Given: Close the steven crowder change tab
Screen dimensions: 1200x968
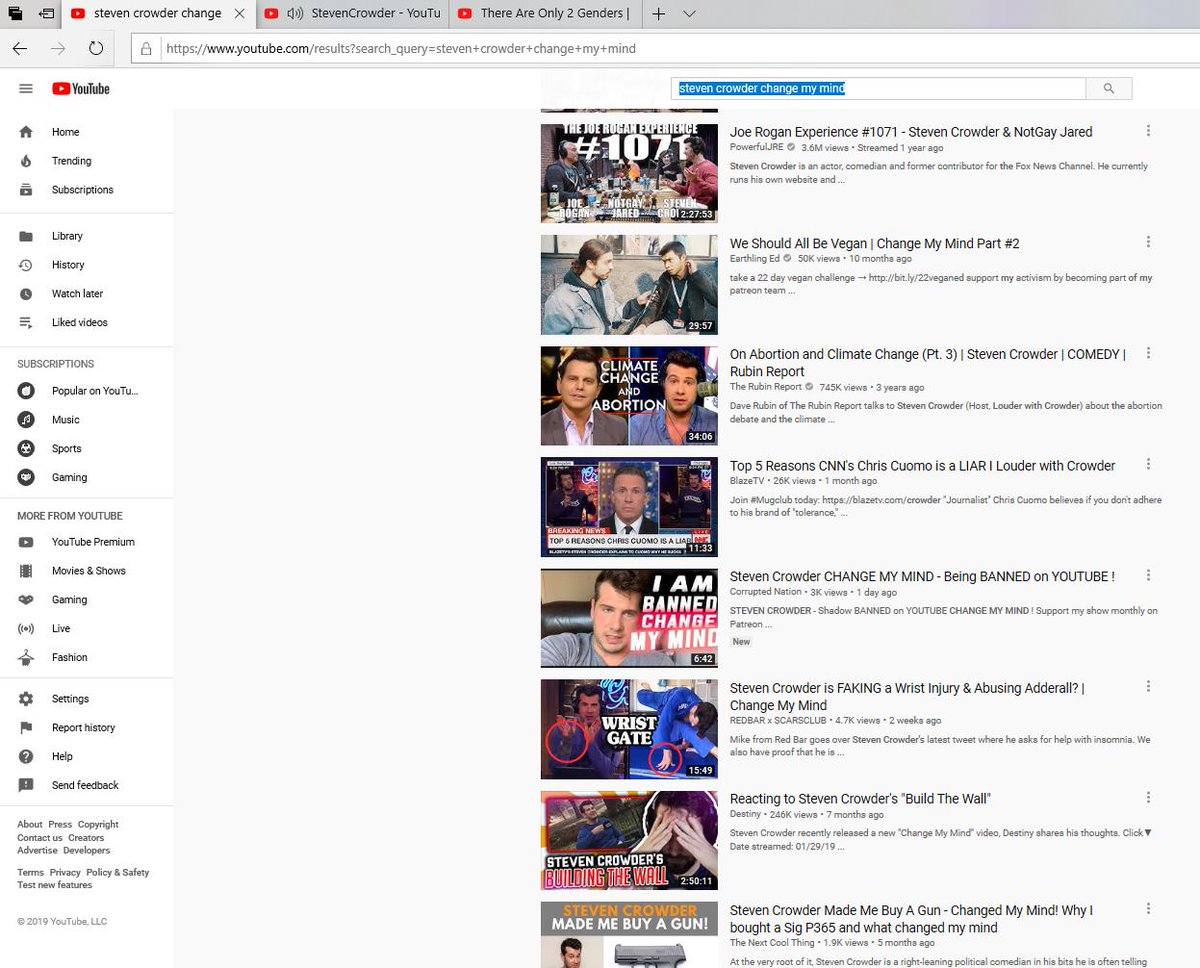Looking at the screenshot, I should [x=239, y=14].
